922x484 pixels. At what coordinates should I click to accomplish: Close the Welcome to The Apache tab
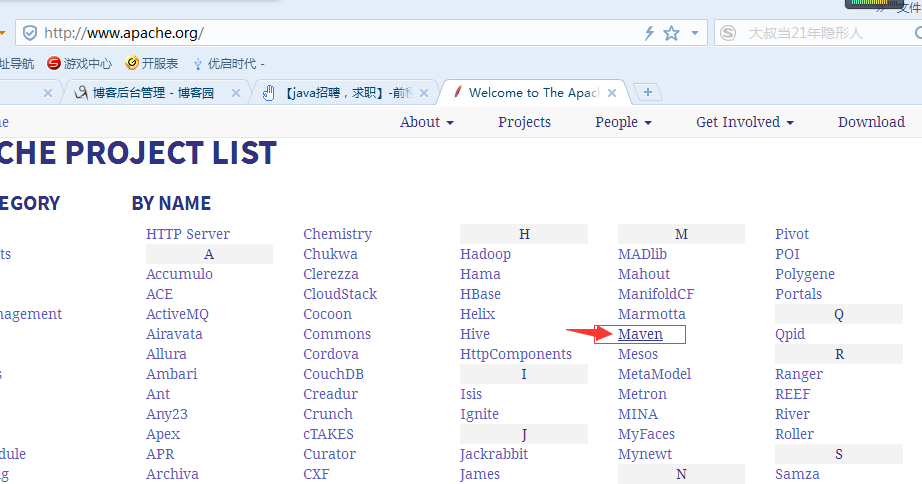(612, 93)
